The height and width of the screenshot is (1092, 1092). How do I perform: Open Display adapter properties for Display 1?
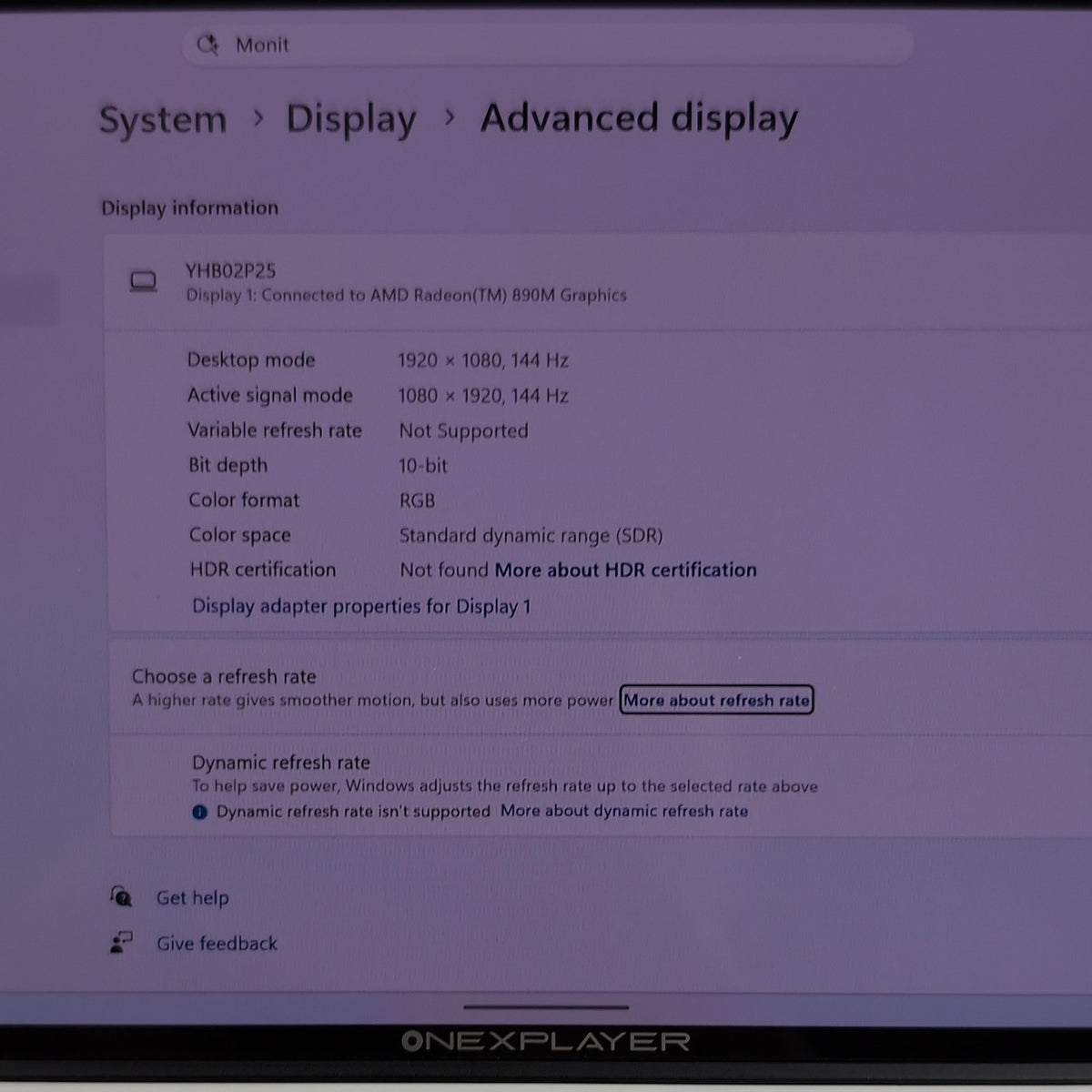point(361,606)
